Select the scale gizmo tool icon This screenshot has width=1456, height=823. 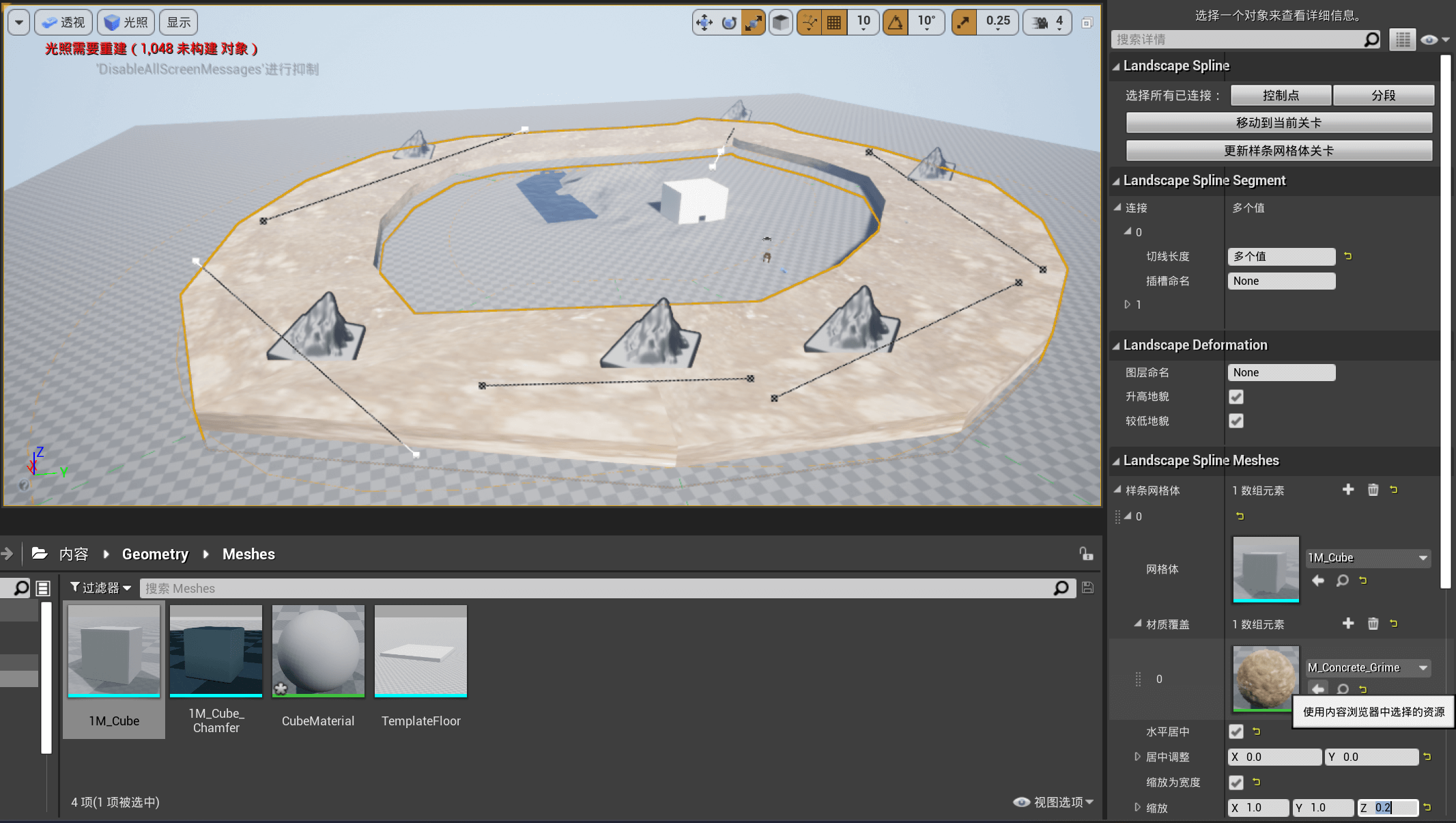(x=753, y=23)
